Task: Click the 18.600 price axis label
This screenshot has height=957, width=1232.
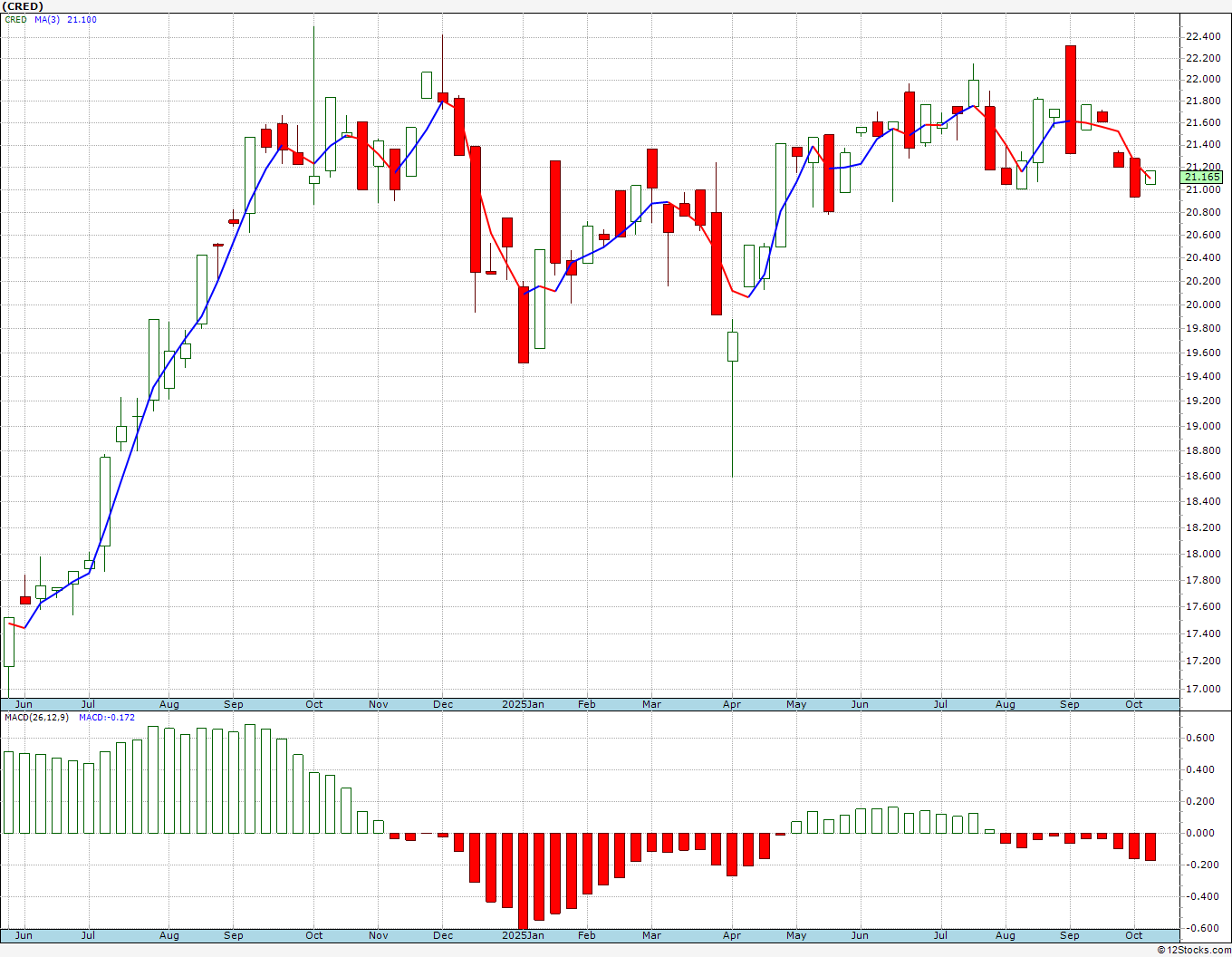Action: tap(1202, 476)
